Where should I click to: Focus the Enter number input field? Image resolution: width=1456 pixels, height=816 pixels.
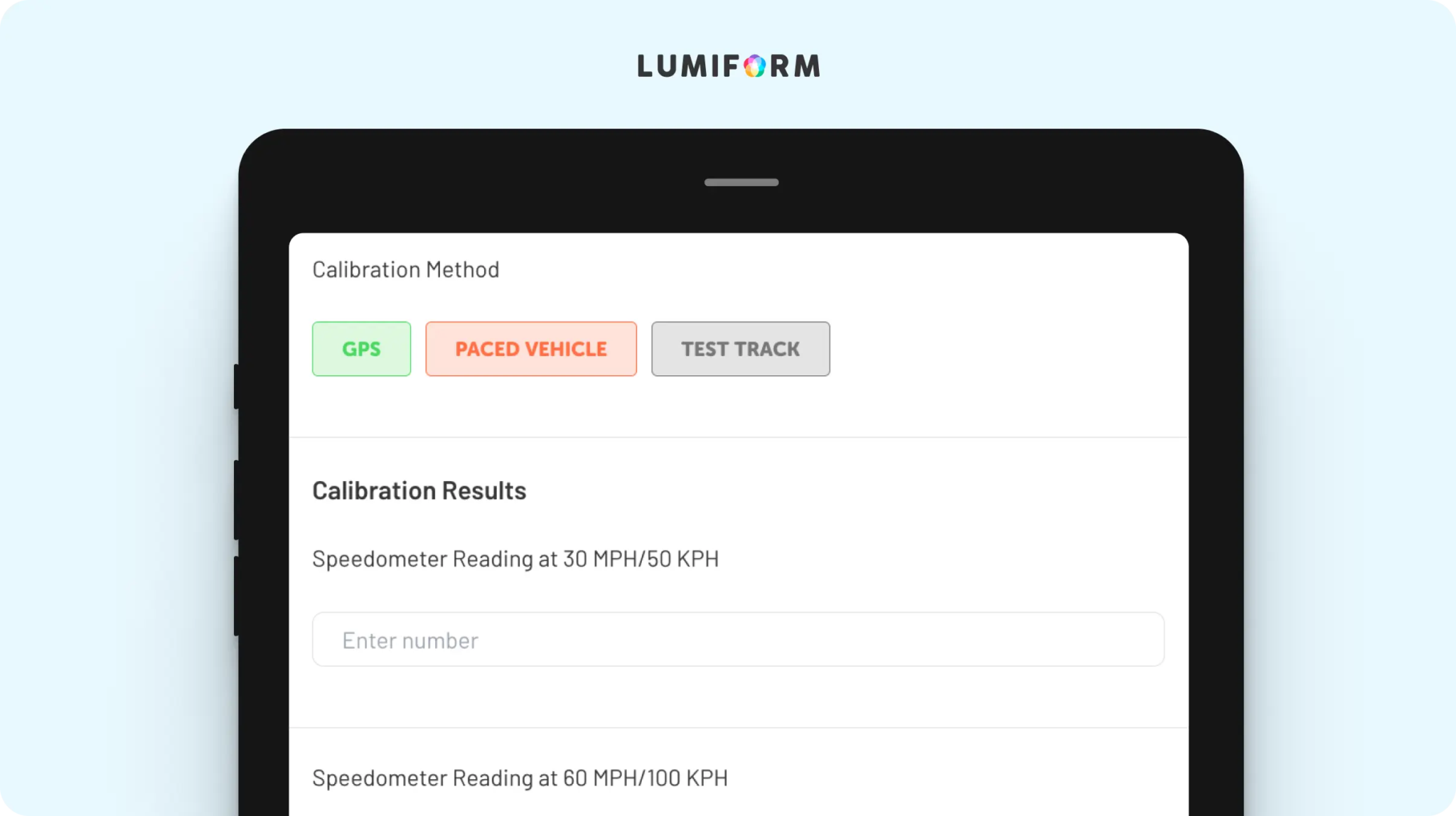click(x=738, y=640)
